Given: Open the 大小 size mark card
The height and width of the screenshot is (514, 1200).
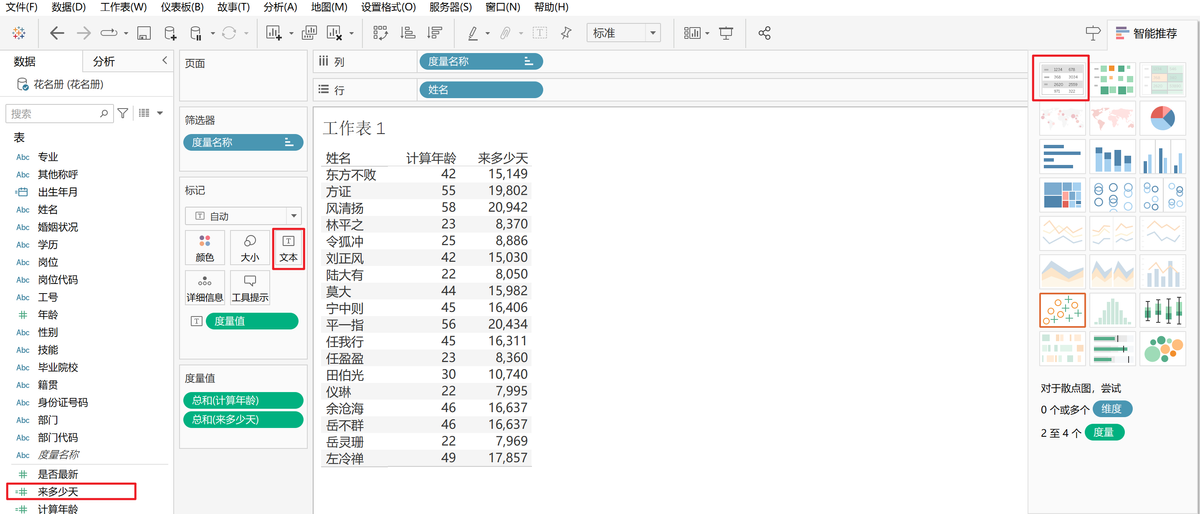Looking at the screenshot, I should pyautogui.click(x=249, y=248).
